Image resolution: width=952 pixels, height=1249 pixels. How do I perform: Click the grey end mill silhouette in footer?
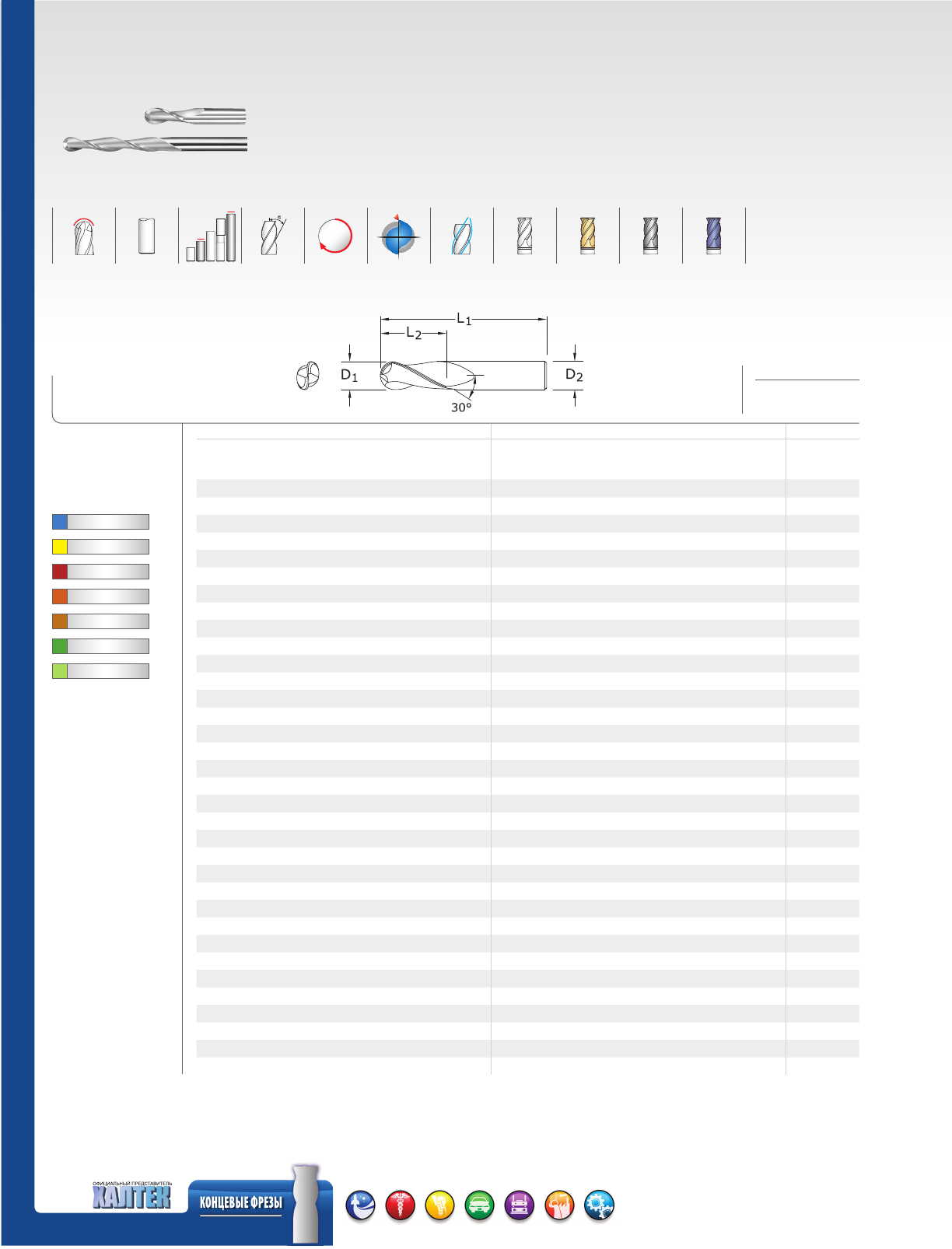point(306,1204)
